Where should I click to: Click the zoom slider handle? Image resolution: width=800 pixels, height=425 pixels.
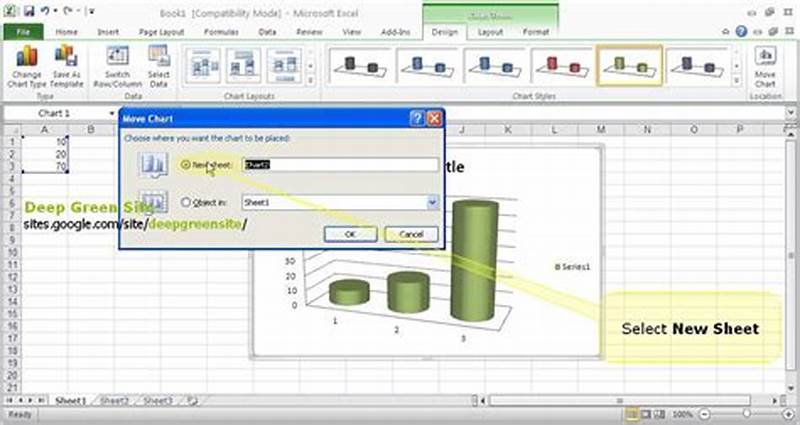(x=746, y=414)
